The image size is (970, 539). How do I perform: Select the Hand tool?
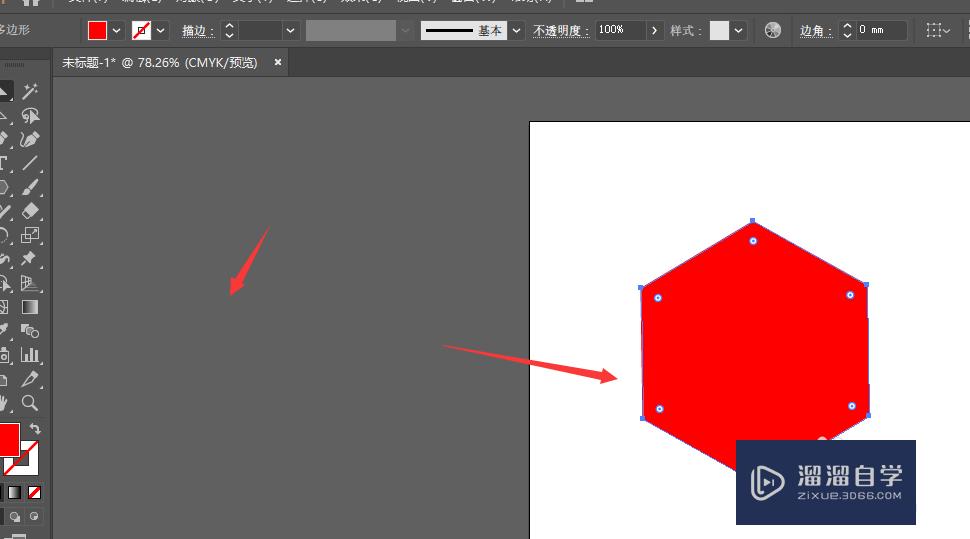(4, 403)
